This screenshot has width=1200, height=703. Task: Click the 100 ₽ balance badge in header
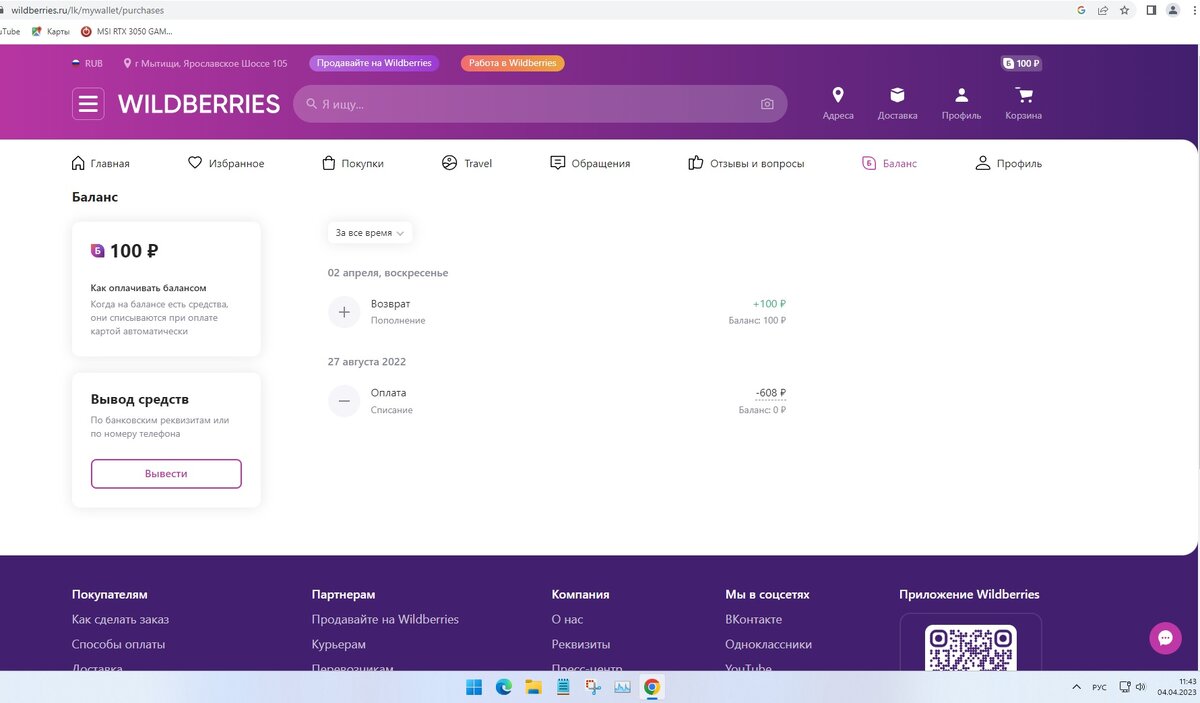click(1022, 63)
